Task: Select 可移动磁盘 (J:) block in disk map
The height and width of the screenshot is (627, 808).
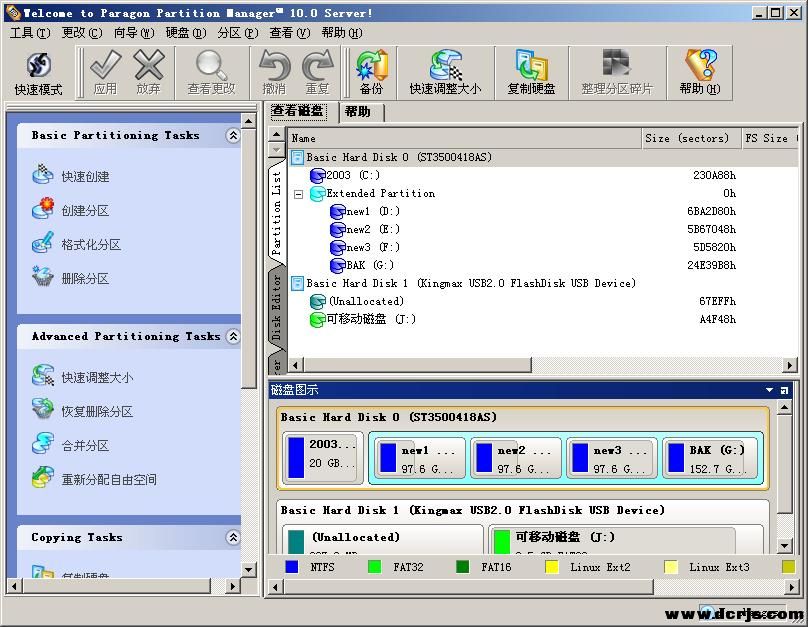Action: pyautogui.click(x=625, y=539)
